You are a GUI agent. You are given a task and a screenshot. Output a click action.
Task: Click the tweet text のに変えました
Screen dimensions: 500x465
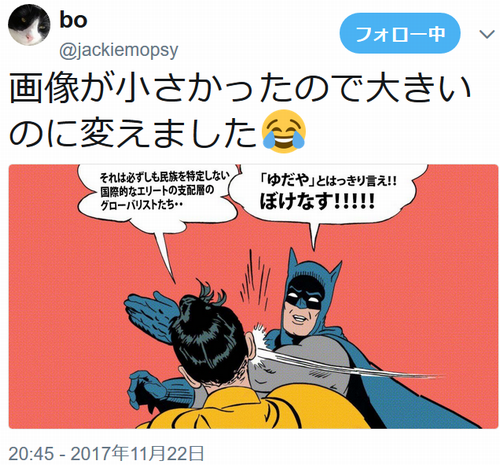tap(133, 132)
